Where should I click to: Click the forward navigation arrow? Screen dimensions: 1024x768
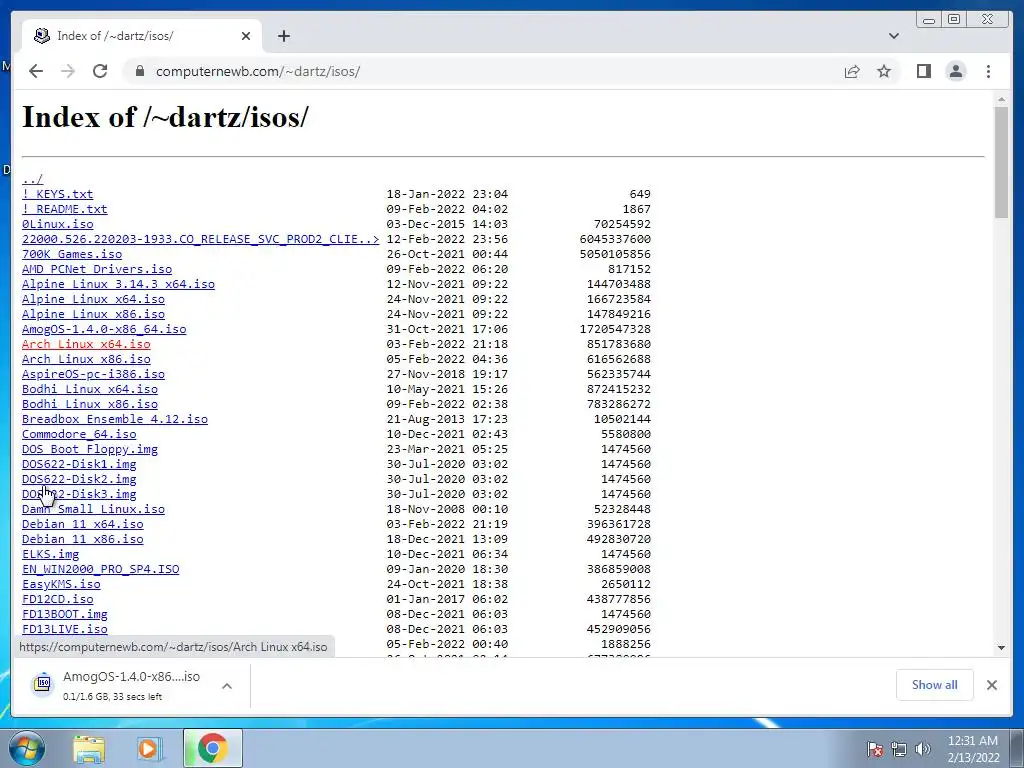[68, 71]
